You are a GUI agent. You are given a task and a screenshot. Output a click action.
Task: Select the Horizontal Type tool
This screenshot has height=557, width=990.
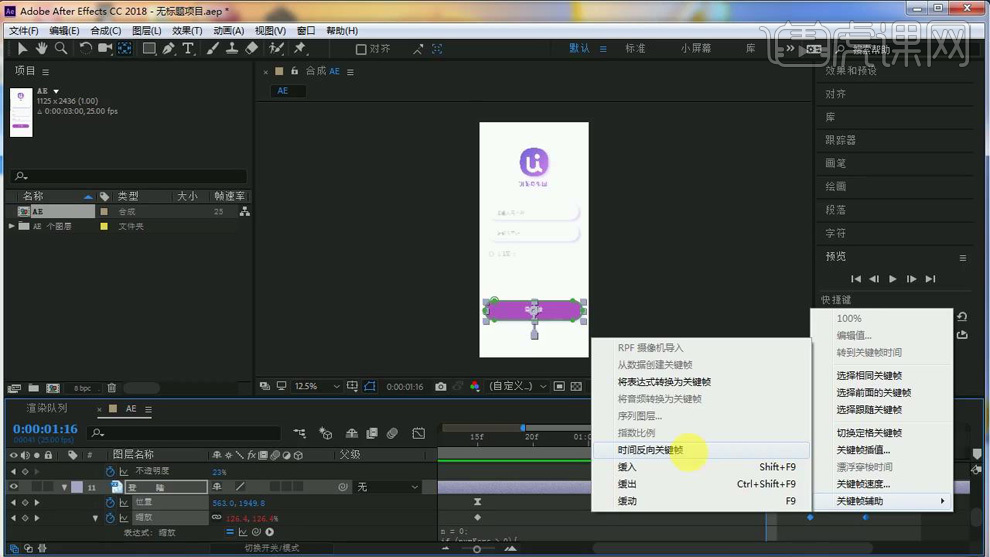point(188,48)
